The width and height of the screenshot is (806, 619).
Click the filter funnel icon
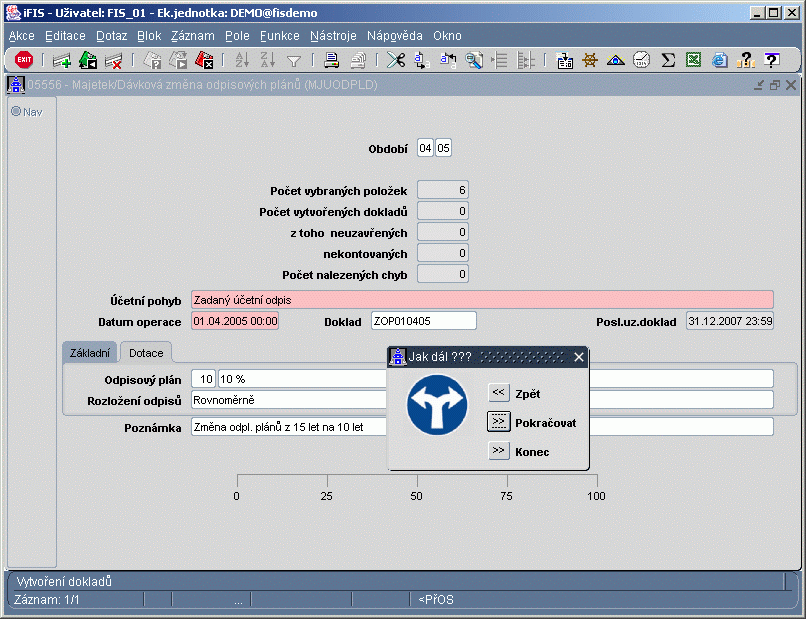(x=294, y=61)
